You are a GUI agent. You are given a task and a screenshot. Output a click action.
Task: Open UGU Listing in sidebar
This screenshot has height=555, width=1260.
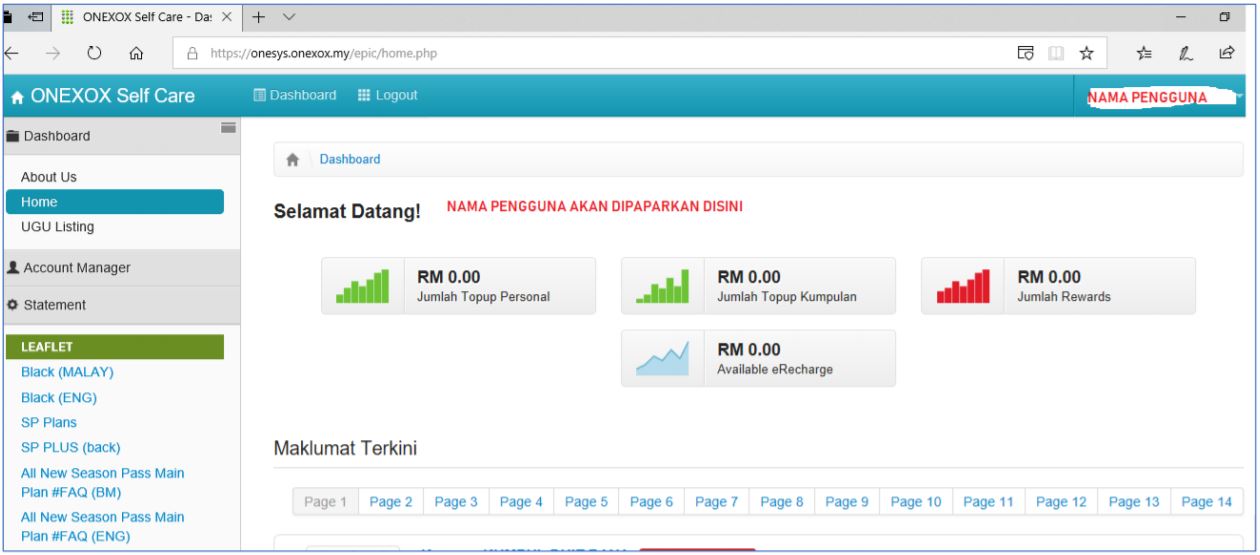[x=57, y=227]
